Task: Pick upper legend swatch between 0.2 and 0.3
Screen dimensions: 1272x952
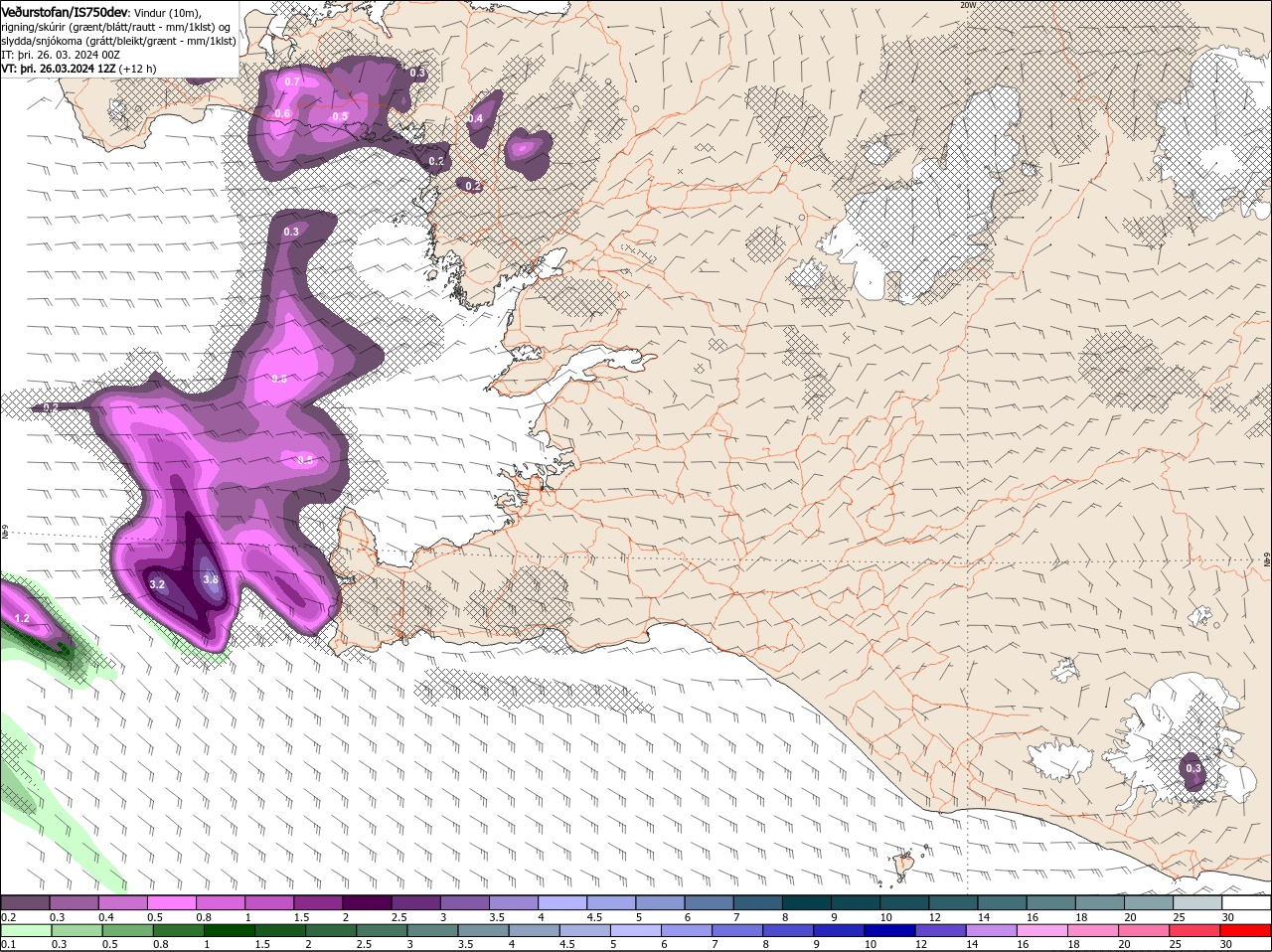Action: click(25, 902)
